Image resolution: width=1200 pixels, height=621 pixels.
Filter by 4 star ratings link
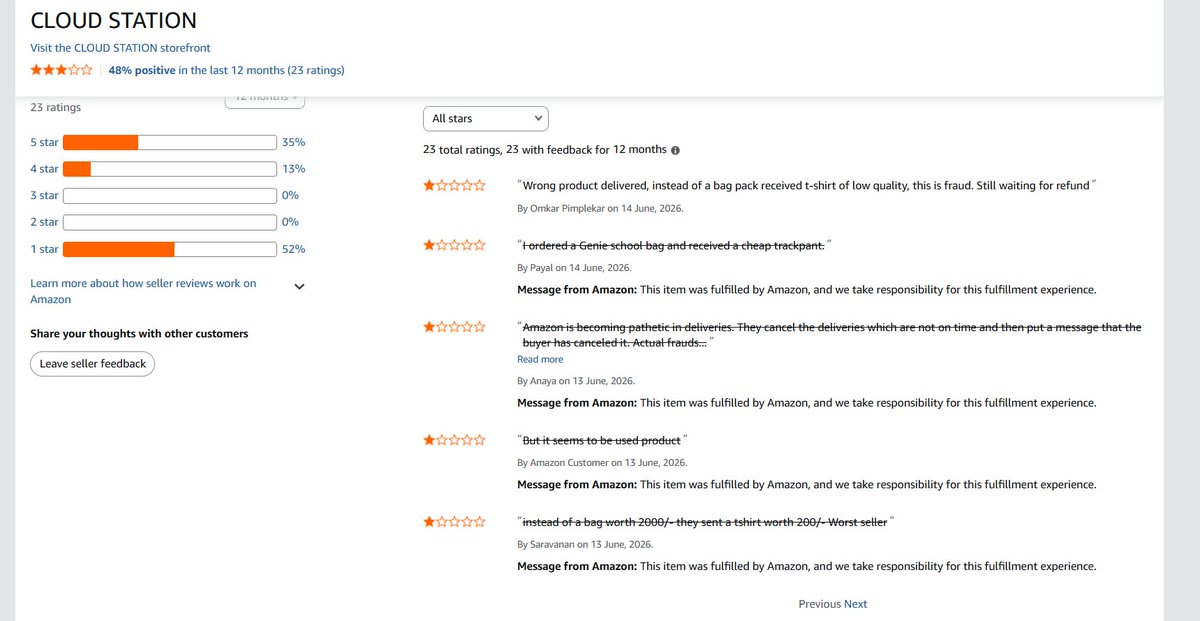(x=44, y=169)
